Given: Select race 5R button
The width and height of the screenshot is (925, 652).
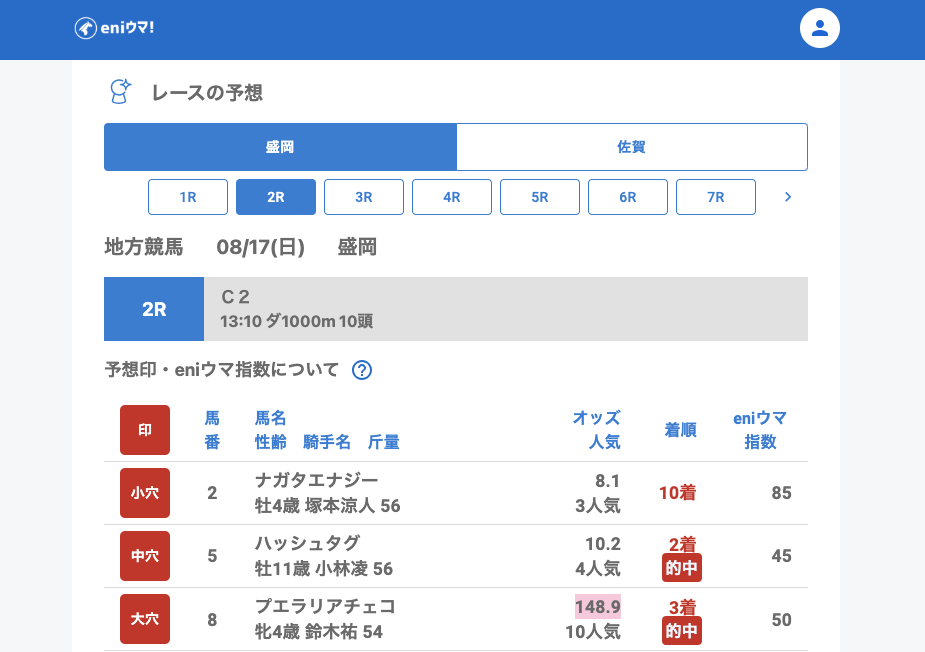Looking at the screenshot, I should 540,197.
